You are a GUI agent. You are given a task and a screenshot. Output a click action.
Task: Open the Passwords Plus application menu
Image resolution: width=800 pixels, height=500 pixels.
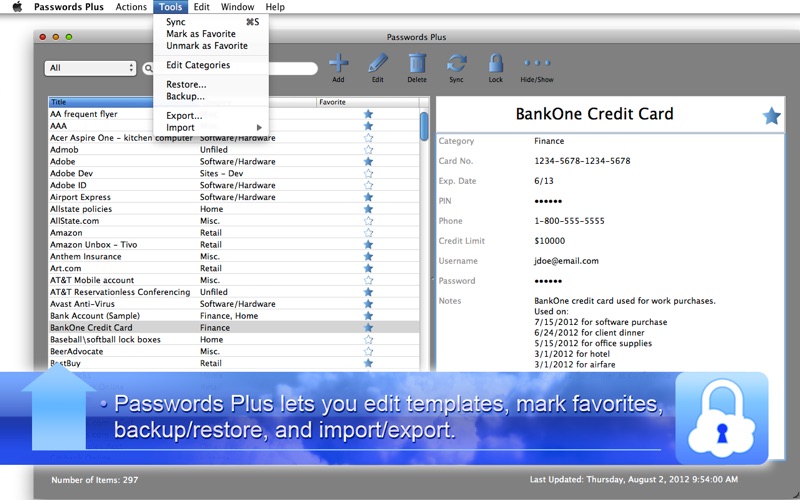pyautogui.click(x=69, y=7)
